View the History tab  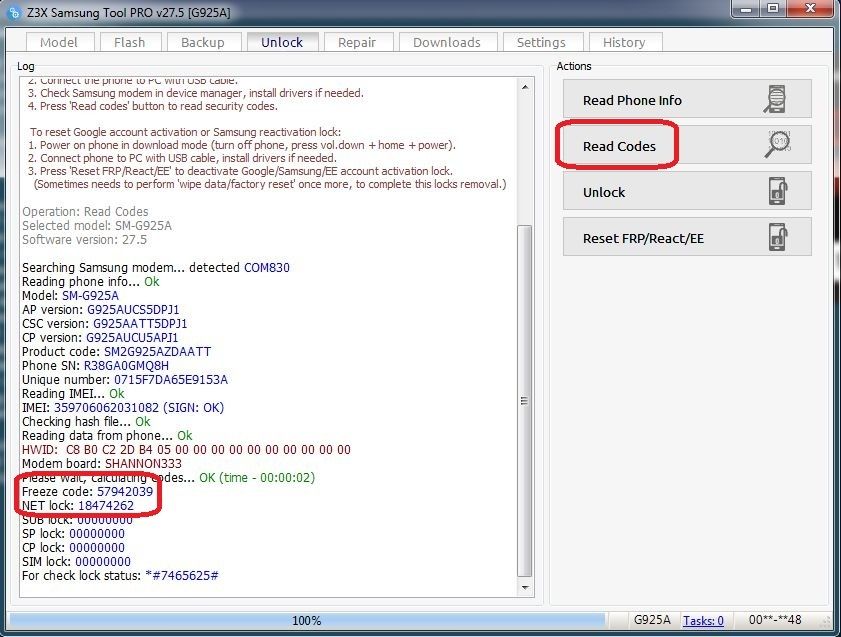[x=624, y=42]
